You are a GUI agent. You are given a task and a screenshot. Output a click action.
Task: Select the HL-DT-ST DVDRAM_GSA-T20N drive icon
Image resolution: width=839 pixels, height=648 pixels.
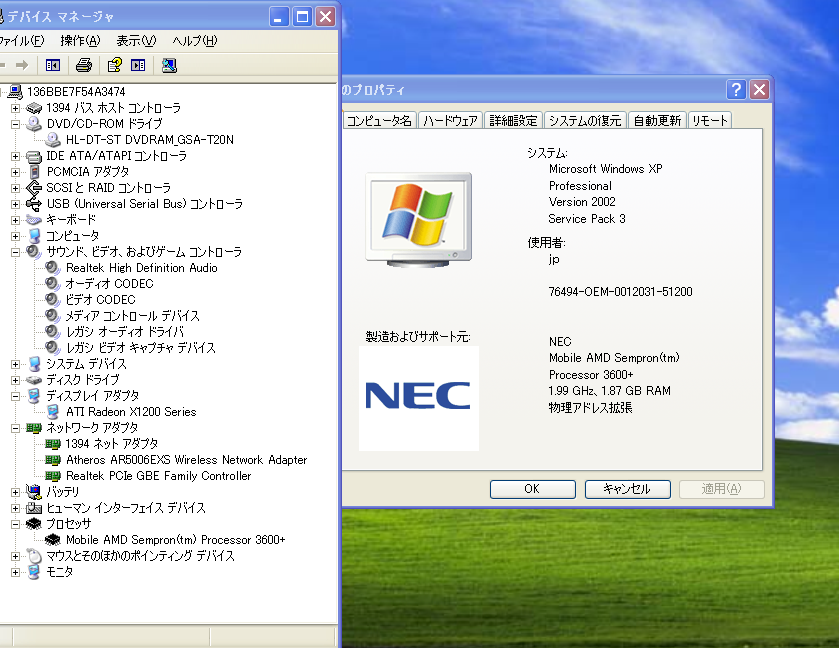(x=53, y=140)
